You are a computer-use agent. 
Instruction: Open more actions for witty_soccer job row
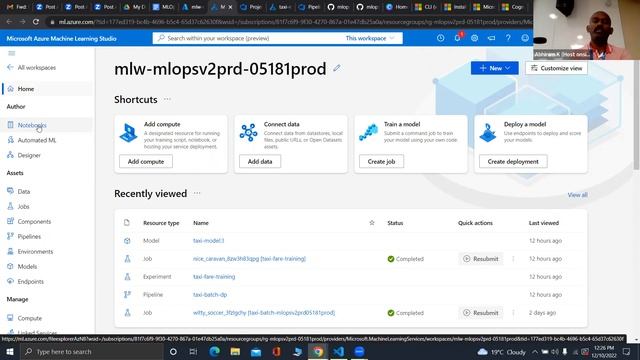coord(513,313)
